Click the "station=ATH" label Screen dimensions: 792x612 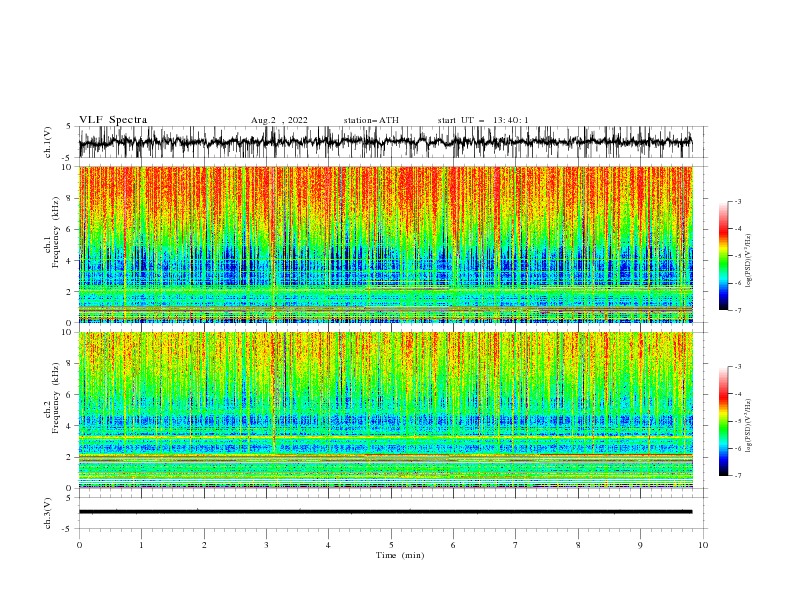coord(371,120)
